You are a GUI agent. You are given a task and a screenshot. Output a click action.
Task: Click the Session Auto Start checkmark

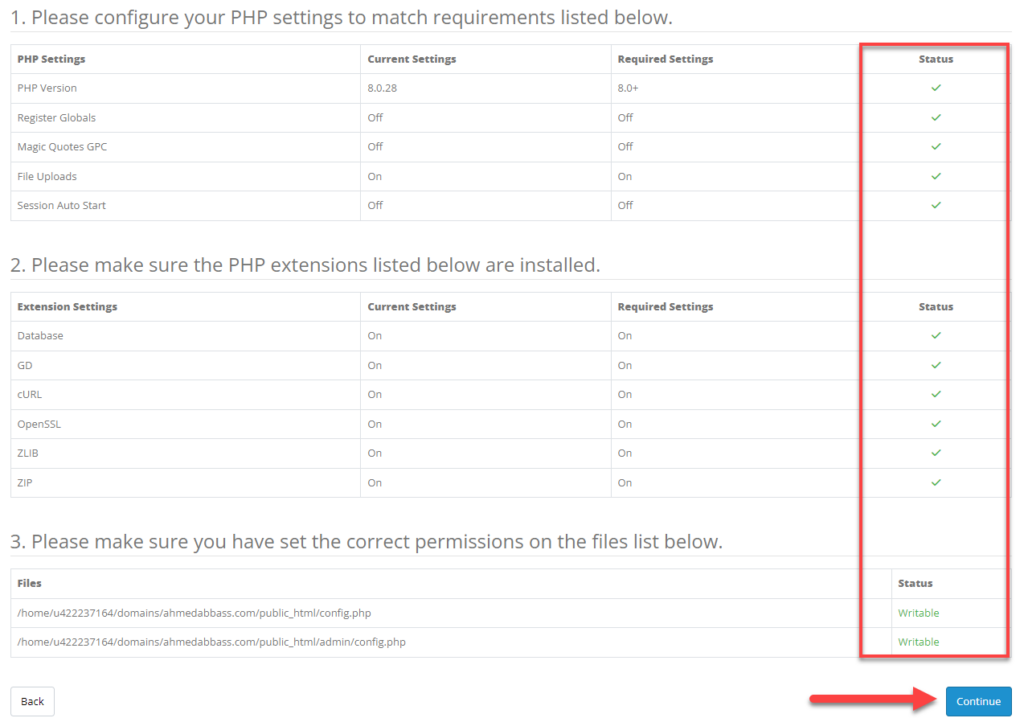[x=935, y=205]
